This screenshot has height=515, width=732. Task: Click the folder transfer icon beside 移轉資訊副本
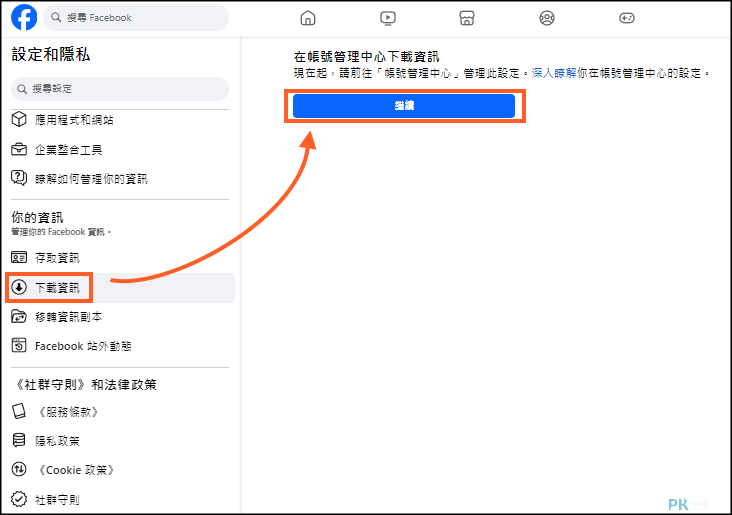click(19, 316)
